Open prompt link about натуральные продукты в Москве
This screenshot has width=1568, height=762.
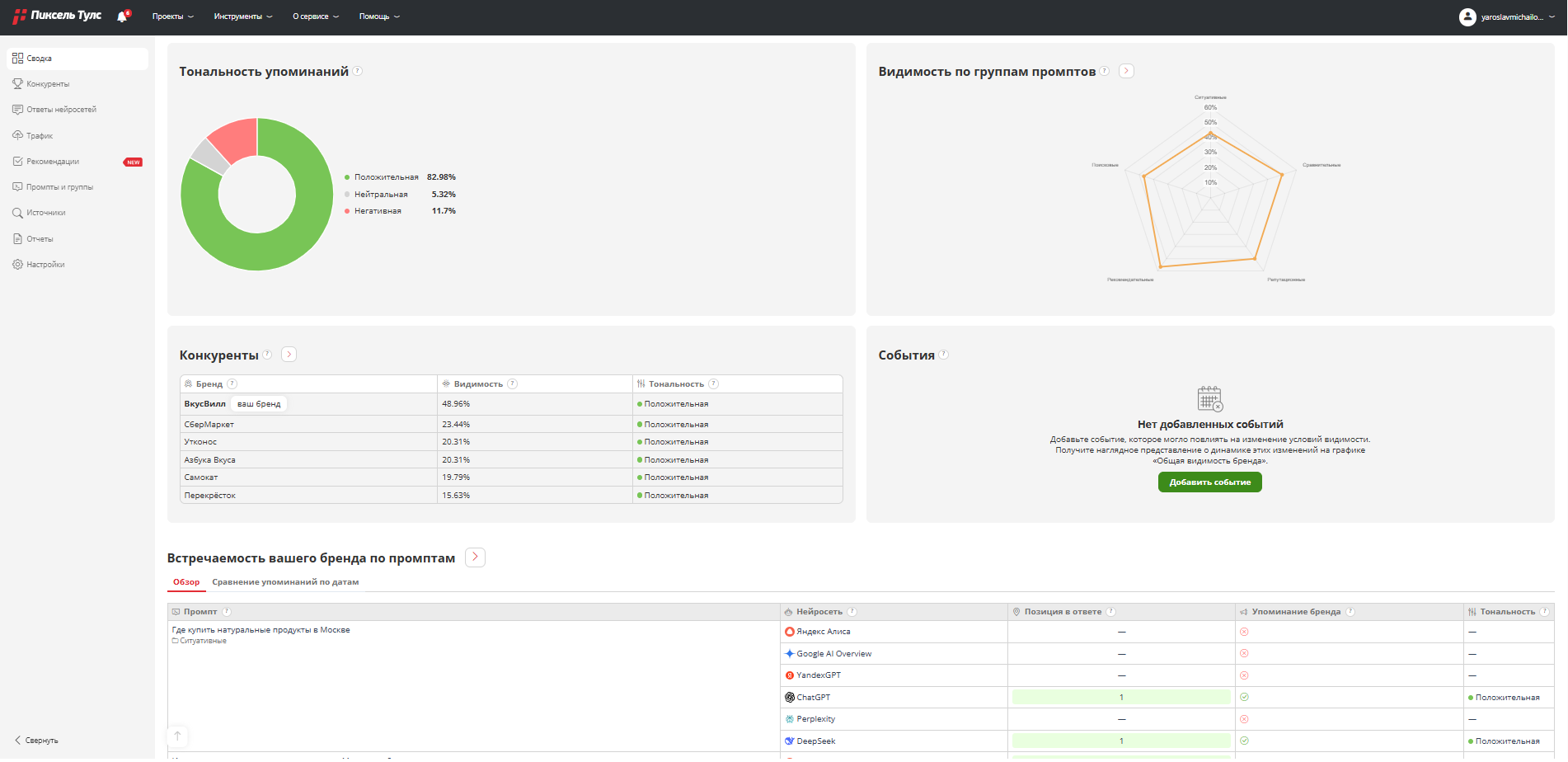pos(261,630)
